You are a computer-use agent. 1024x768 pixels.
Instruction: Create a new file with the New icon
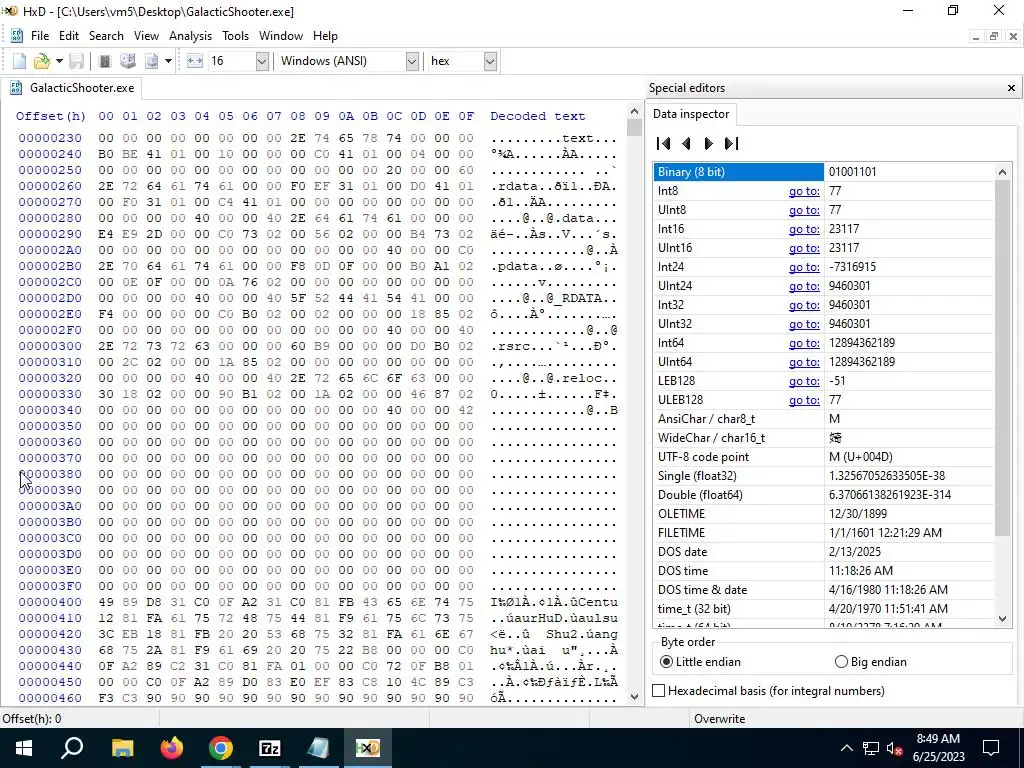point(20,61)
